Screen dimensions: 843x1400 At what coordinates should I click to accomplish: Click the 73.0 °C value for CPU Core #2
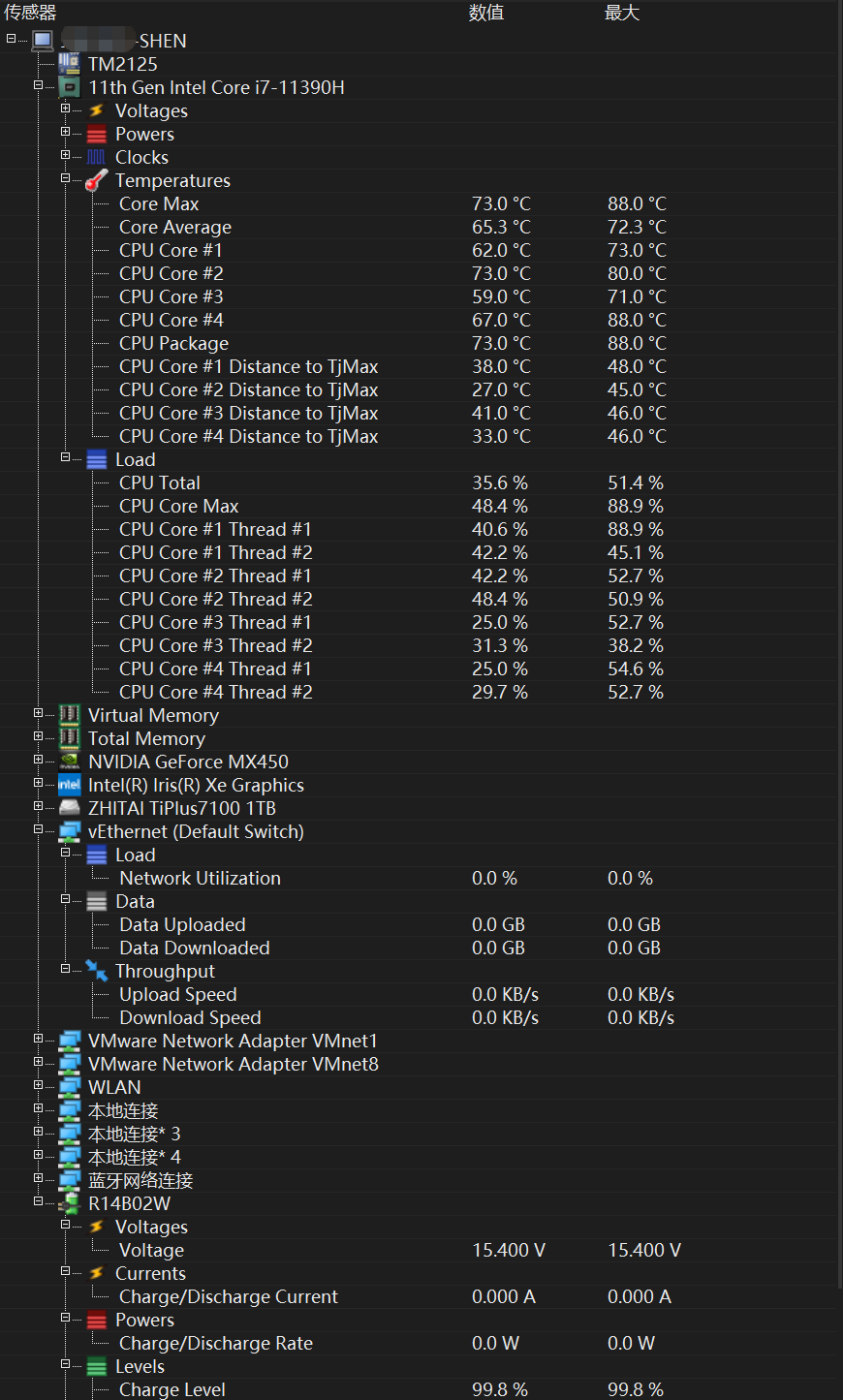[501, 273]
